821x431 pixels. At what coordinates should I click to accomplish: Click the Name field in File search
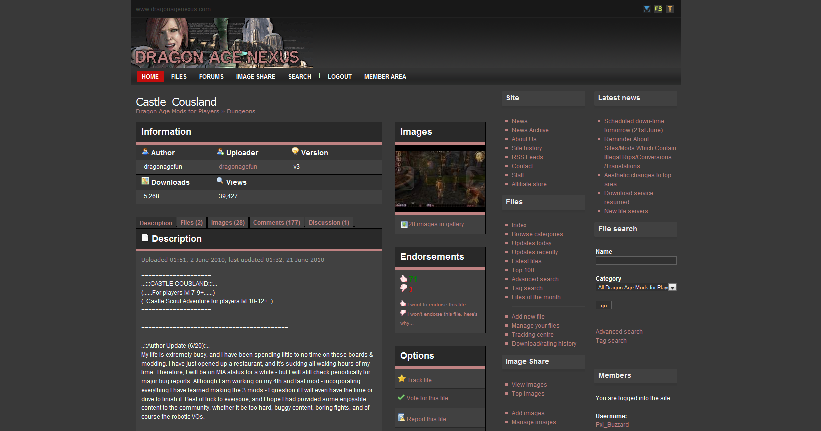point(636,260)
